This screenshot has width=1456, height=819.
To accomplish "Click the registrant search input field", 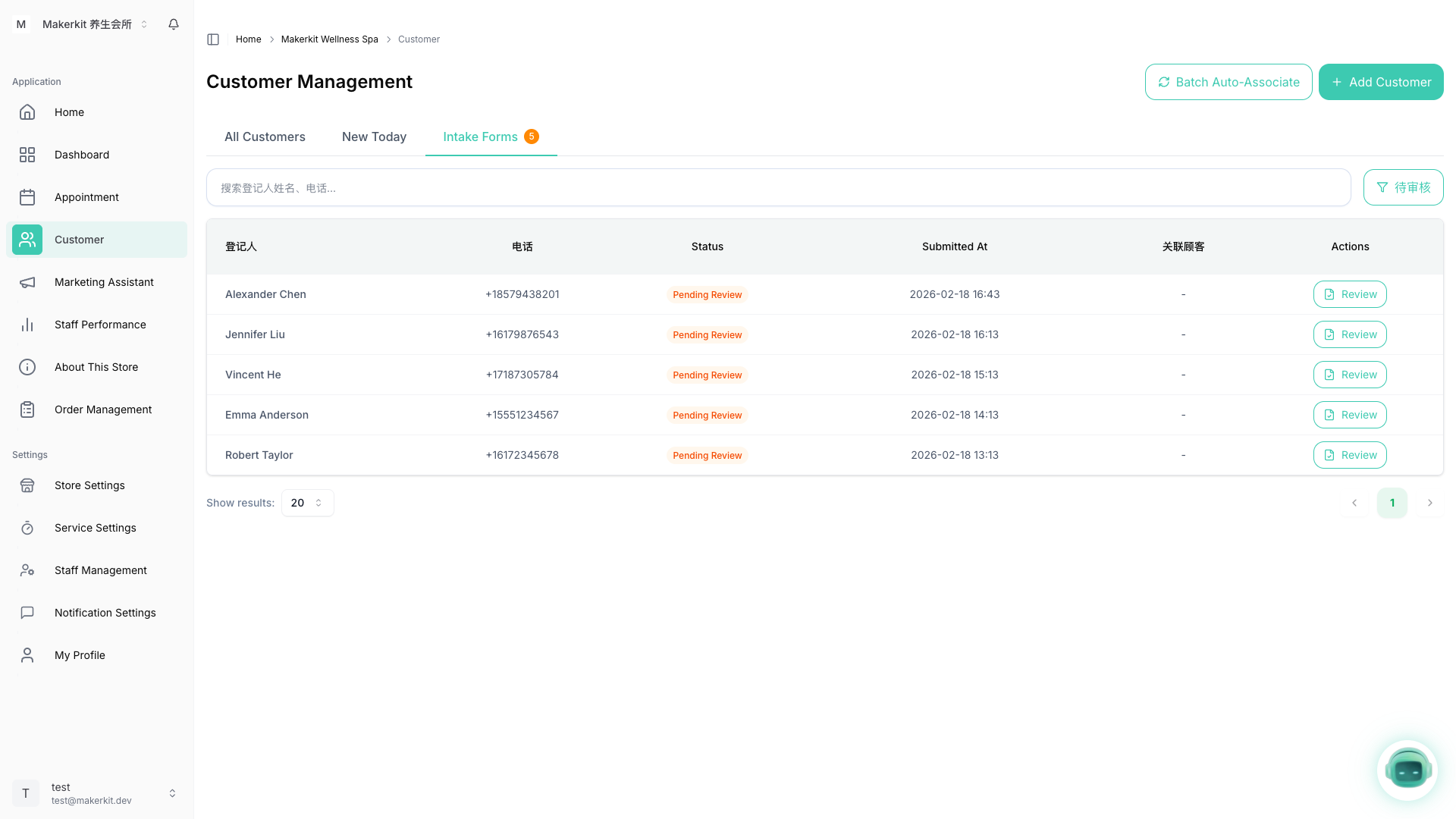I will (778, 187).
